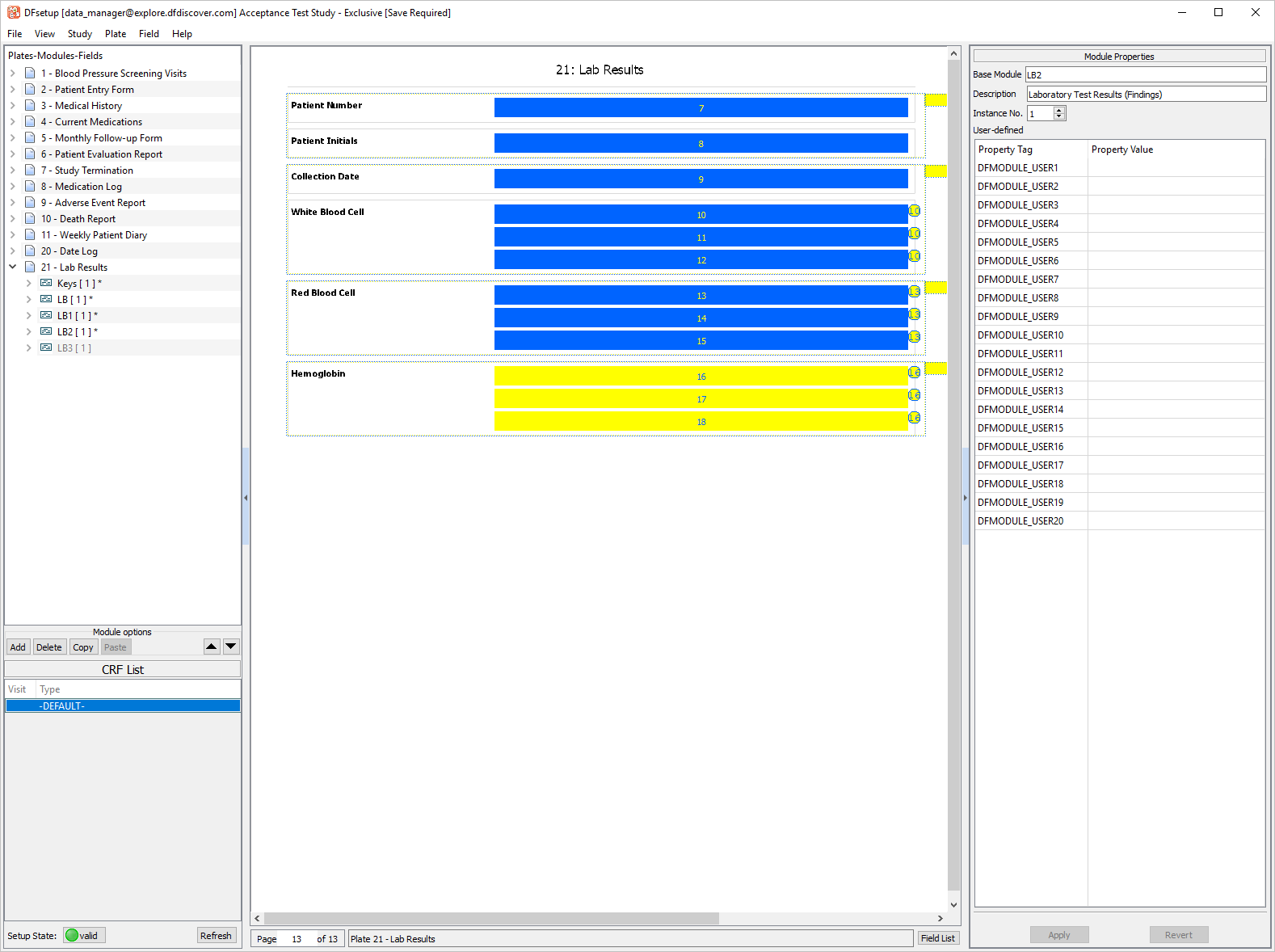Image resolution: width=1275 pixels, height=952 pixels.
Task: Expand the 10 - Death Report plate
Action: [x=13, y=218]
